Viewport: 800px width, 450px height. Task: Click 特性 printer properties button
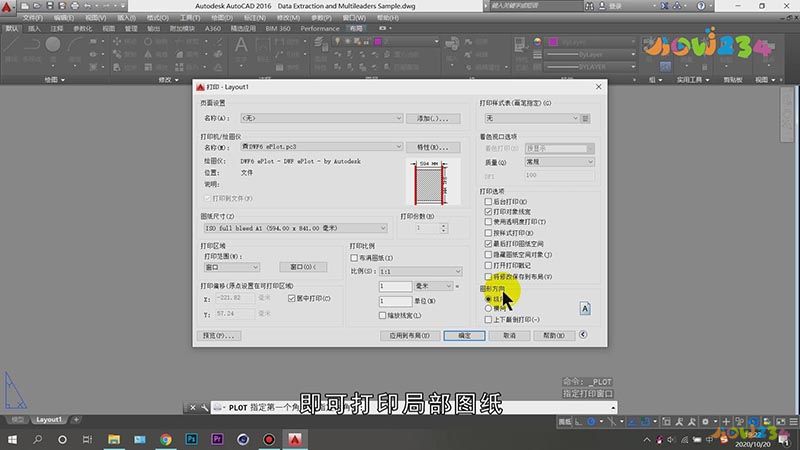(433, 147)
